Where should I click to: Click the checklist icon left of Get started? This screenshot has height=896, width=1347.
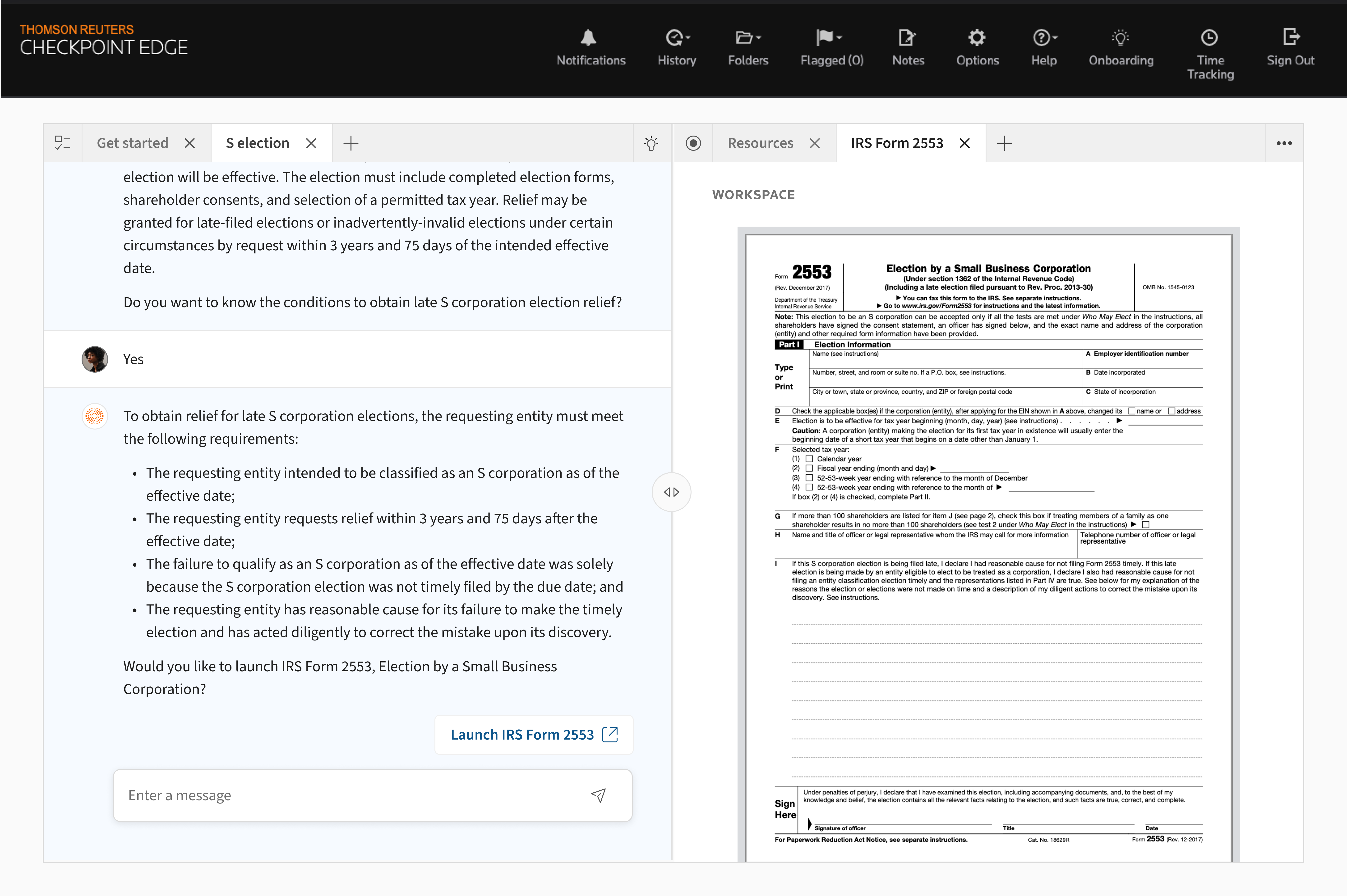tap(62, 143)
